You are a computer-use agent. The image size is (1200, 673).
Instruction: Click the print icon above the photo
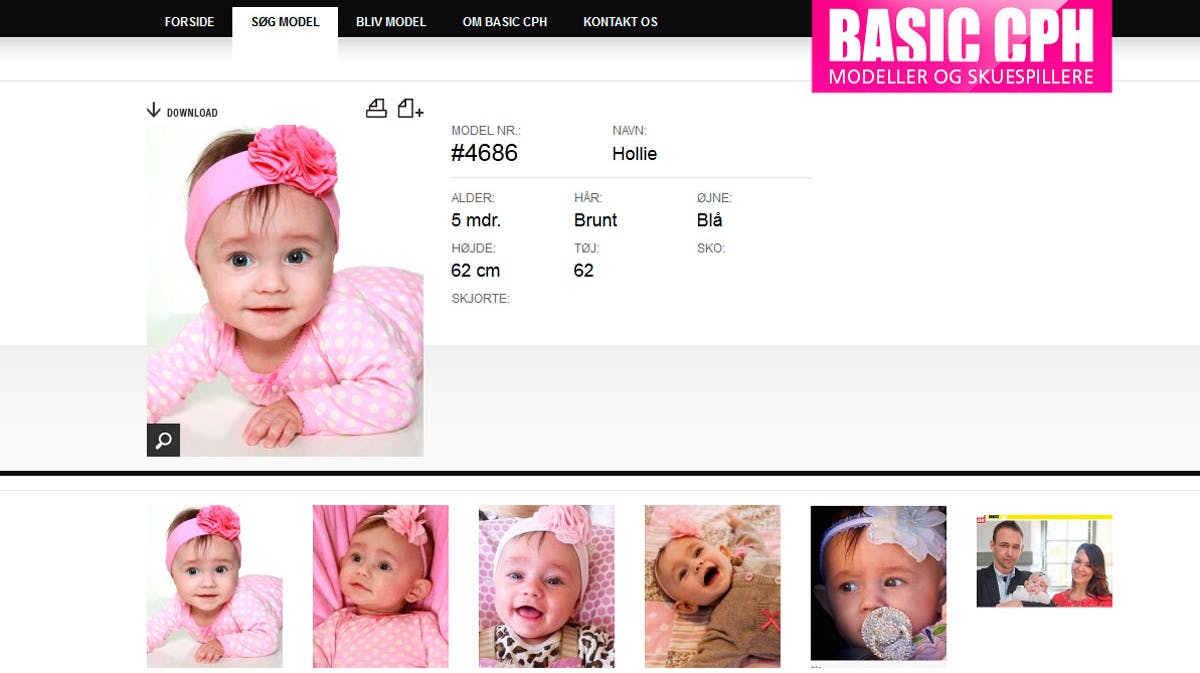(376, 109)
